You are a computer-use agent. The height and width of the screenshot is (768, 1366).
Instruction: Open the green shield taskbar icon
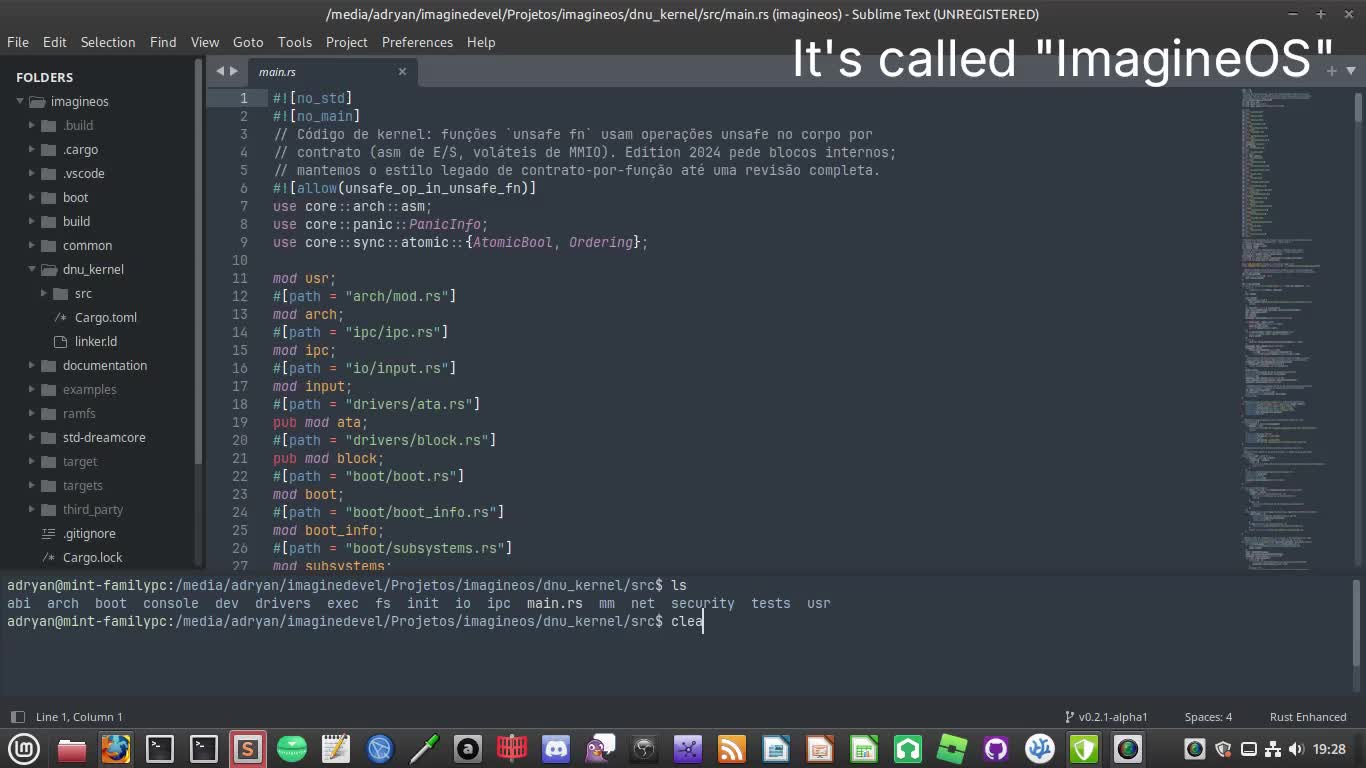(x=1083, y=748)
